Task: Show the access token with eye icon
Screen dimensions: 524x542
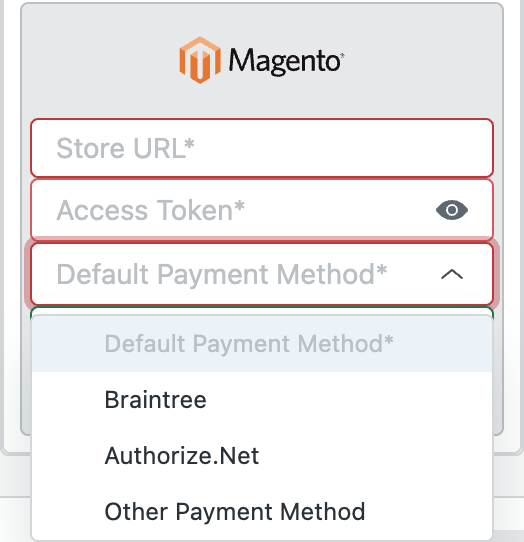Action: click(x=452, y=210)
